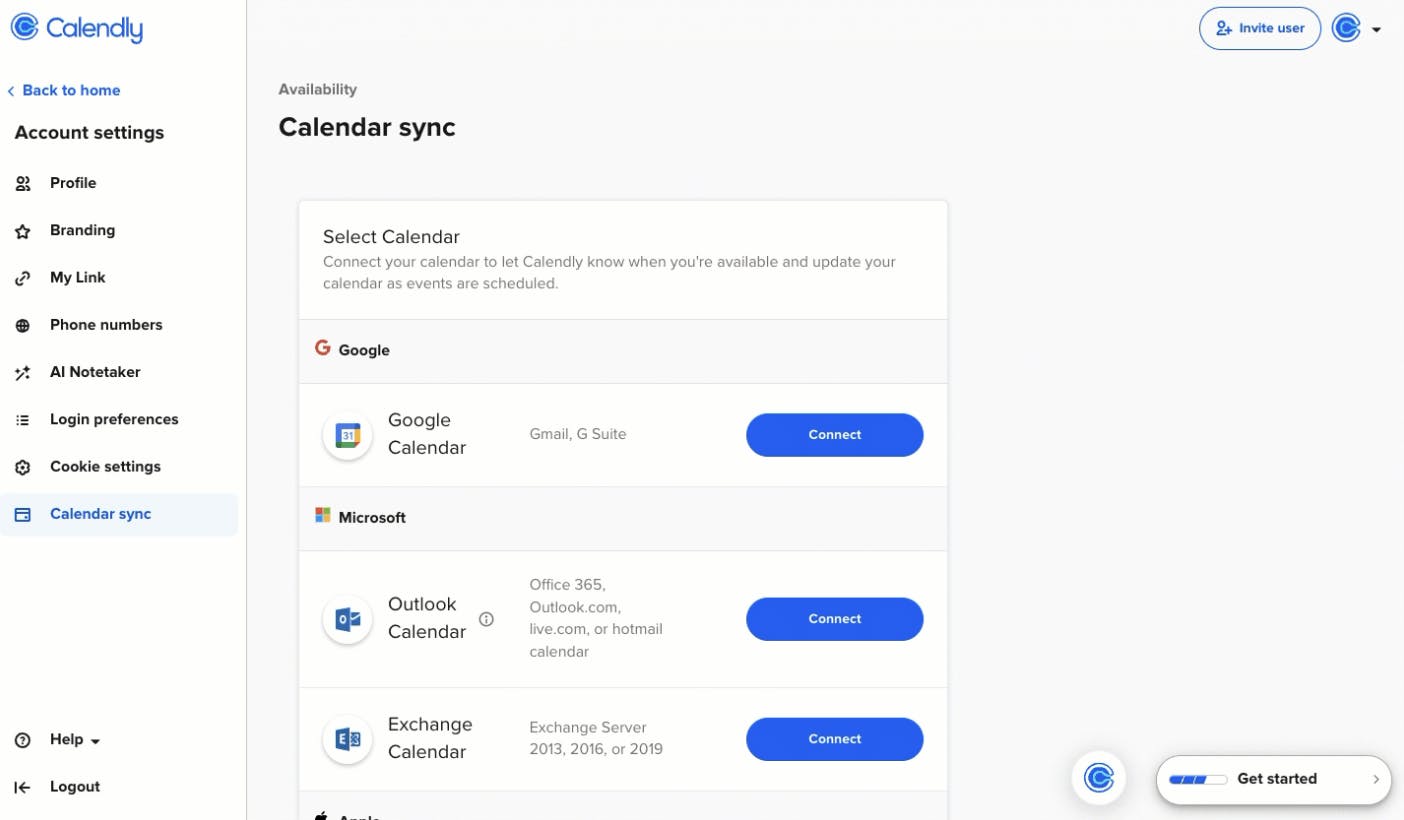Go back to home
The image size is (1404, 820).
(x=71, y=90)
